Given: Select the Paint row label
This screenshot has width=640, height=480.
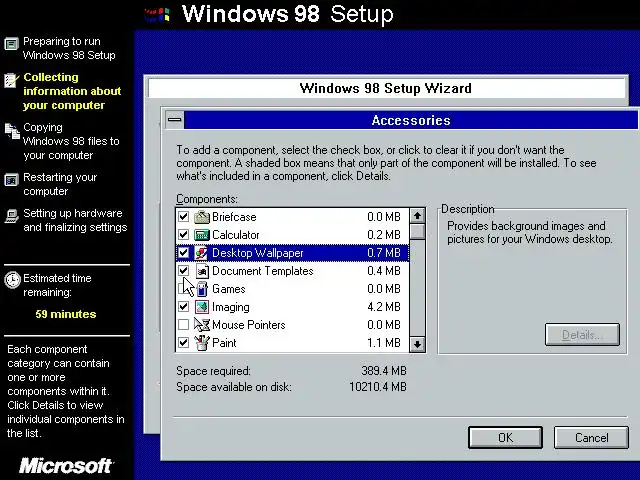Looking at the screenshot, I should (x=224, y=342).
